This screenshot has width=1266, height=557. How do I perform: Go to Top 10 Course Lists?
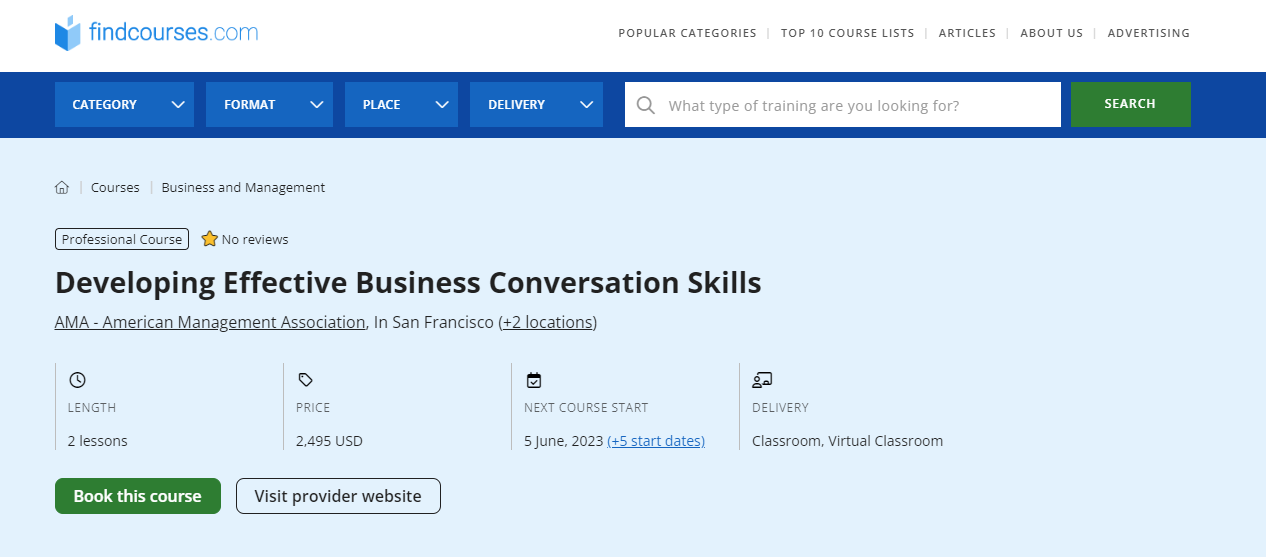click(x=847, y=33)
